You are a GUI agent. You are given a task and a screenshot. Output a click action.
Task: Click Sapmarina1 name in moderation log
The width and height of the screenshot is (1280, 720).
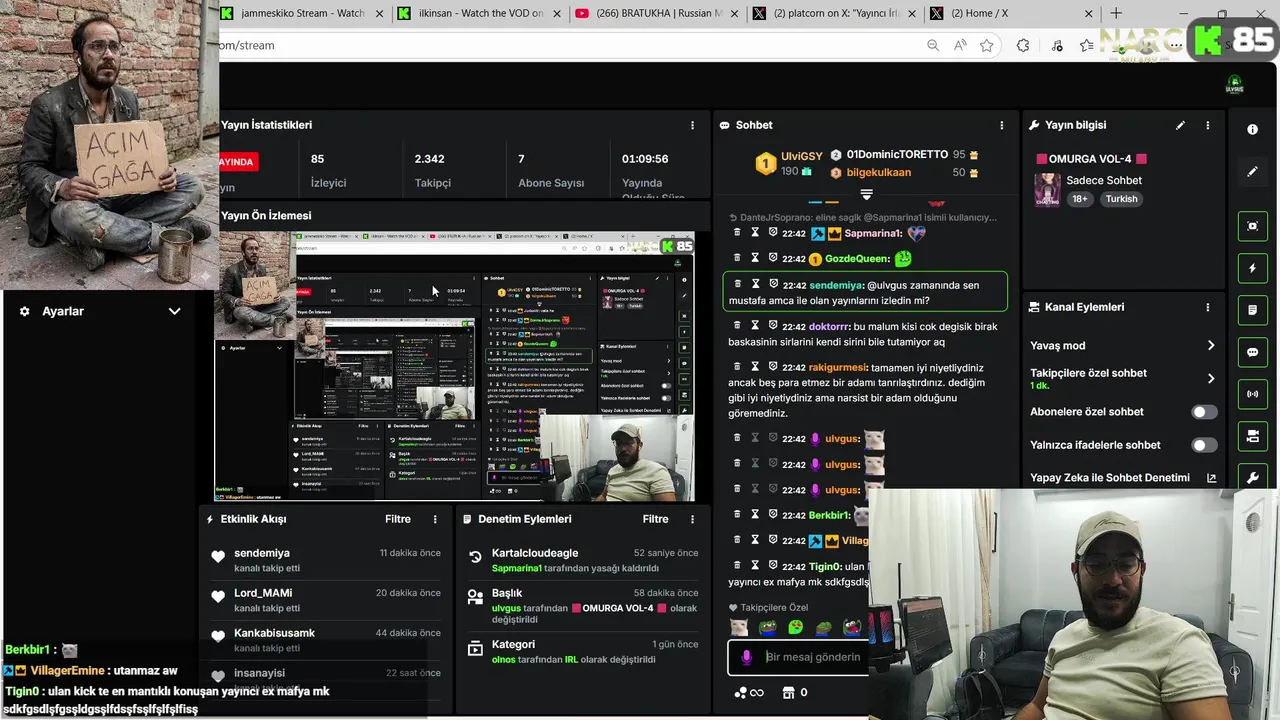tap(516, 568)
